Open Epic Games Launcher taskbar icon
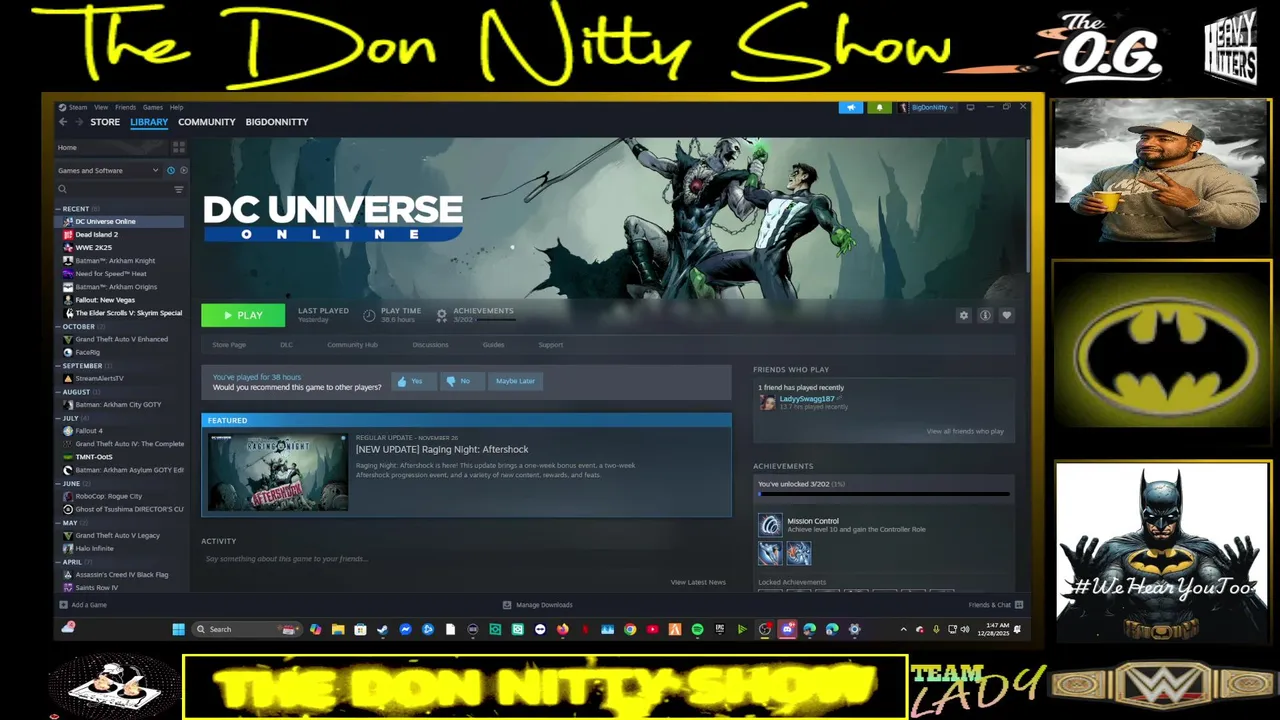1280x720 pixels. pyautogui.click(x=719, y=629)
